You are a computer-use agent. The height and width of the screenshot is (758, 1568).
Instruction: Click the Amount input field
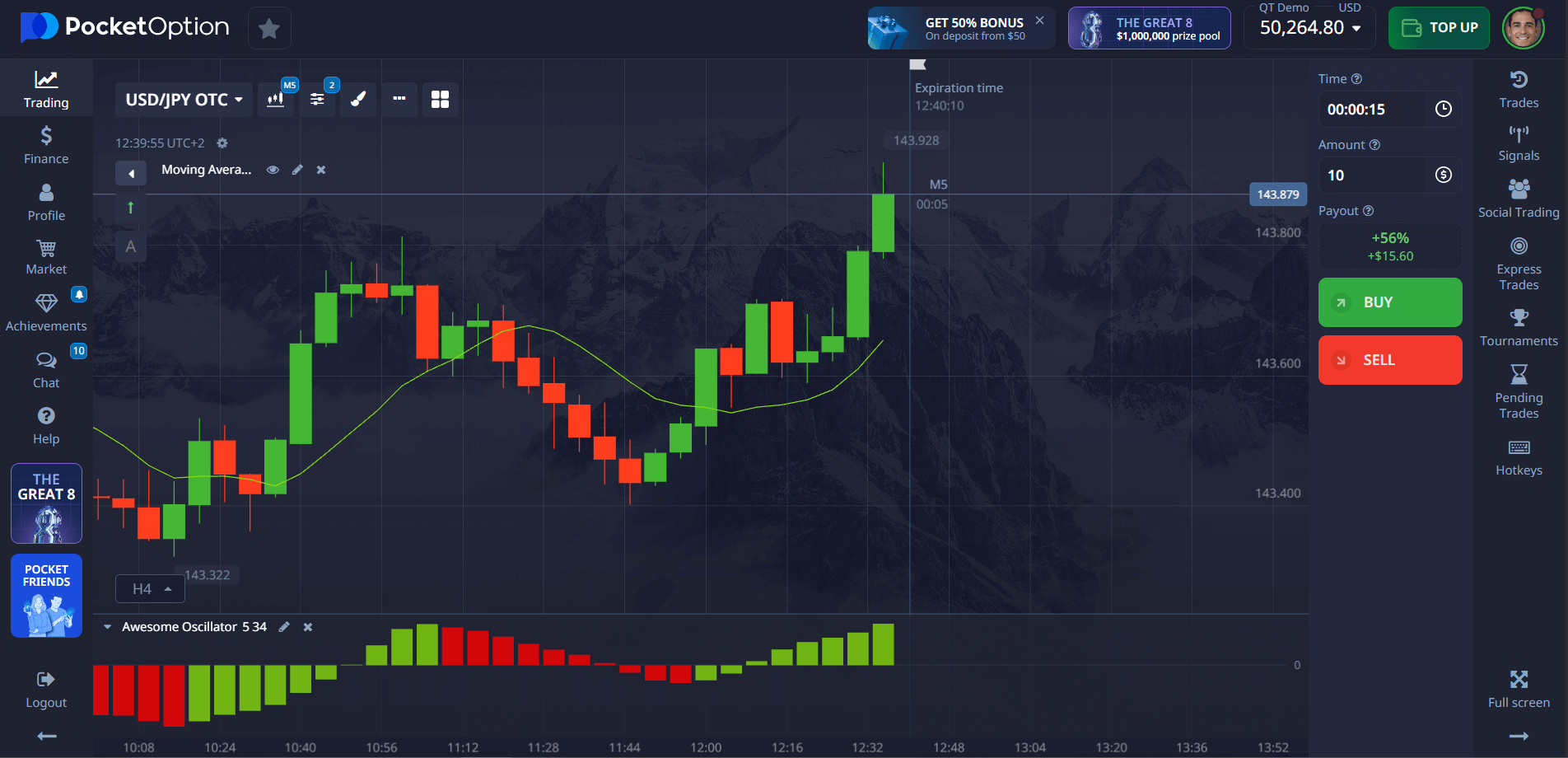coord(1373,175)
